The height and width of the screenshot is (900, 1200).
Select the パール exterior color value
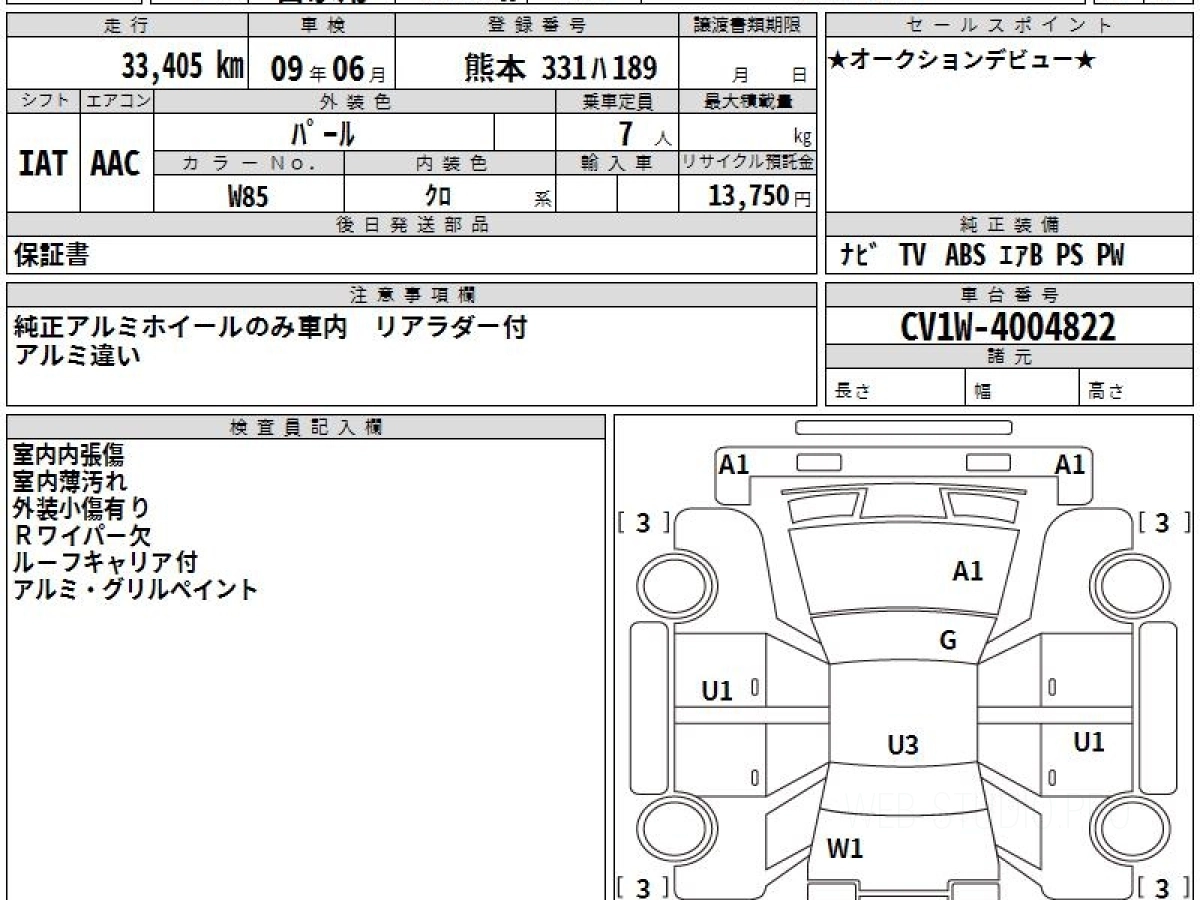click(x=323, y=132)
